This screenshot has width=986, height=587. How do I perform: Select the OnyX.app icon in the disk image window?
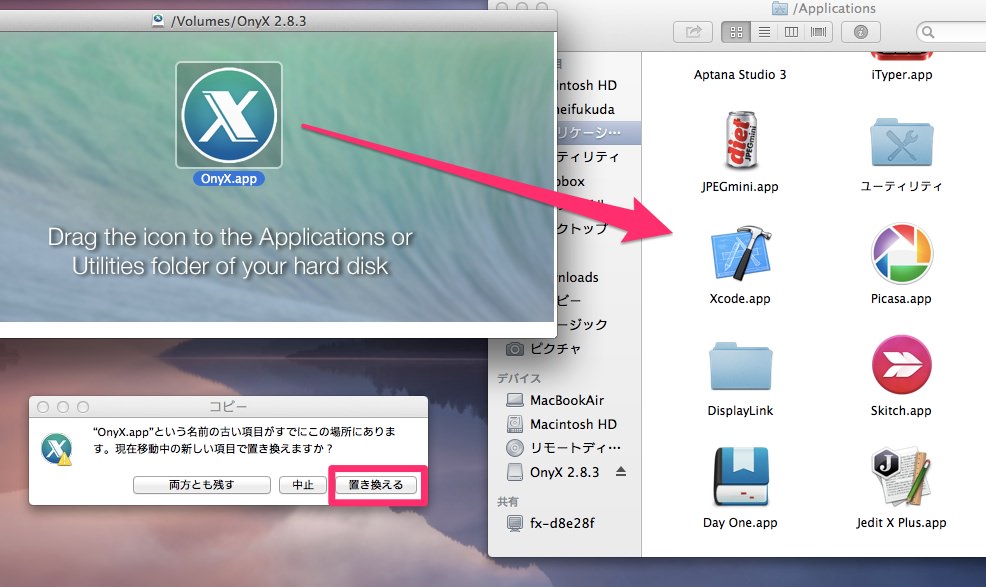229,115
